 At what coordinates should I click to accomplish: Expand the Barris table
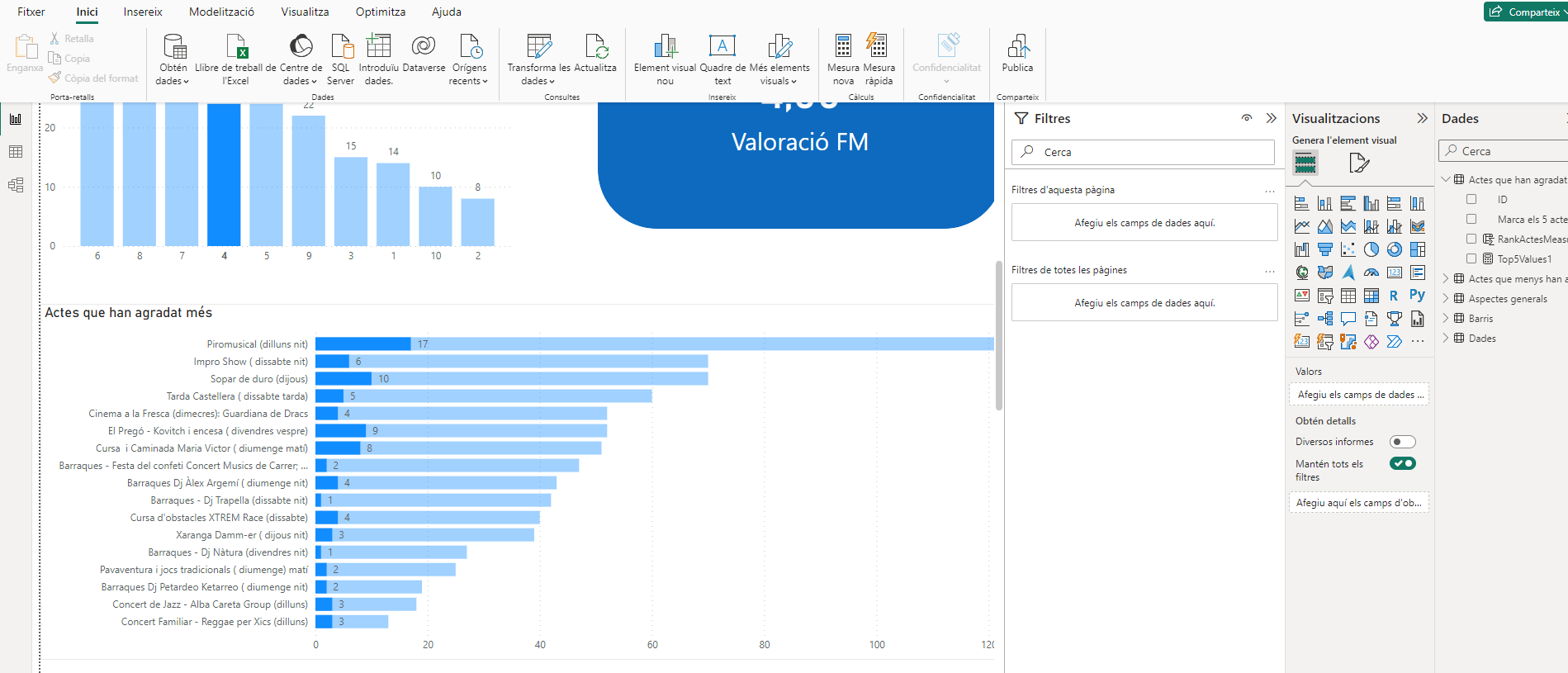point(1446,318)
